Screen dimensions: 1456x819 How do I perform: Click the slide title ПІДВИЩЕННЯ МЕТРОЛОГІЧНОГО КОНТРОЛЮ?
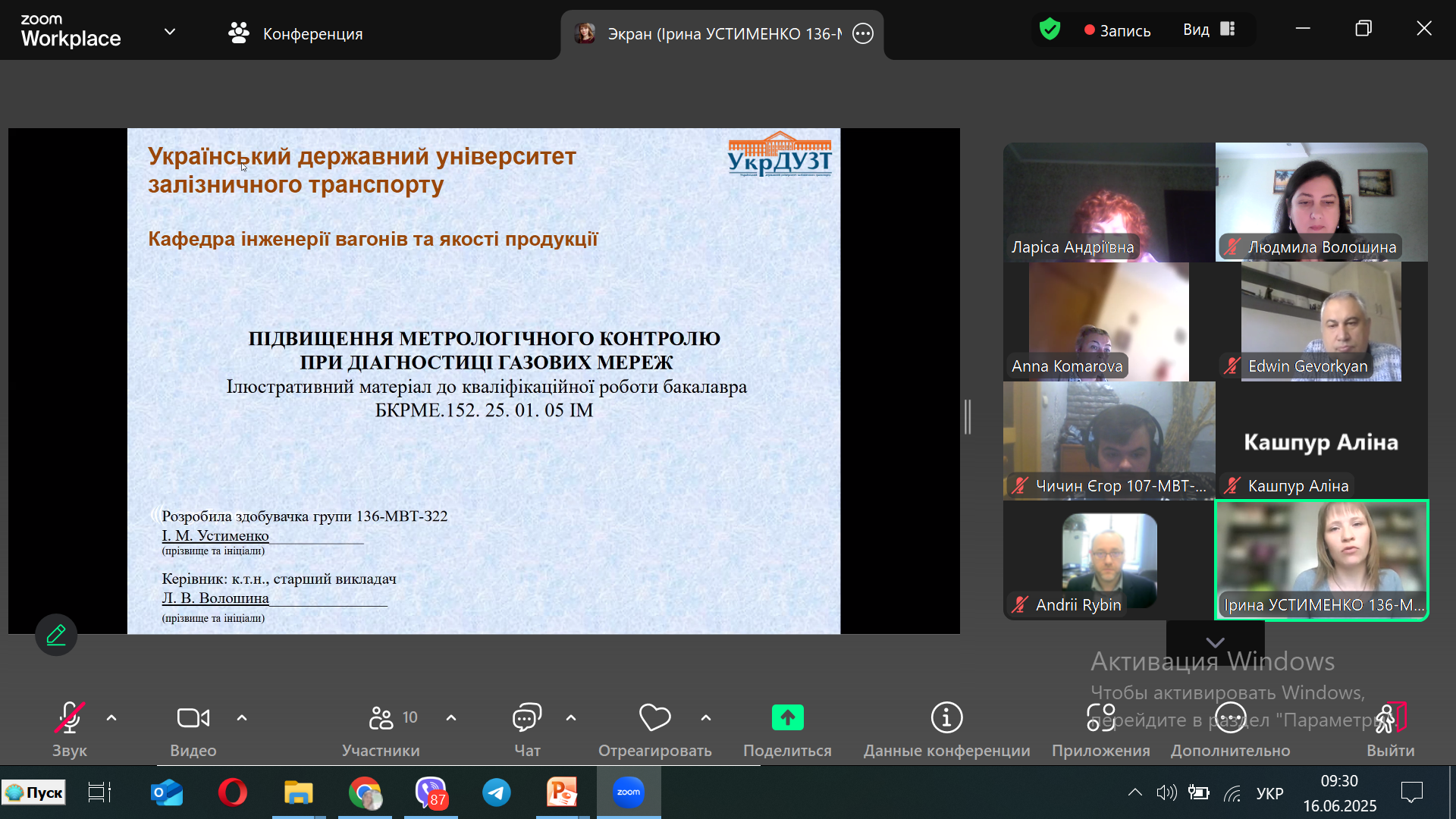pyautogui.click(x=485, y=338)
